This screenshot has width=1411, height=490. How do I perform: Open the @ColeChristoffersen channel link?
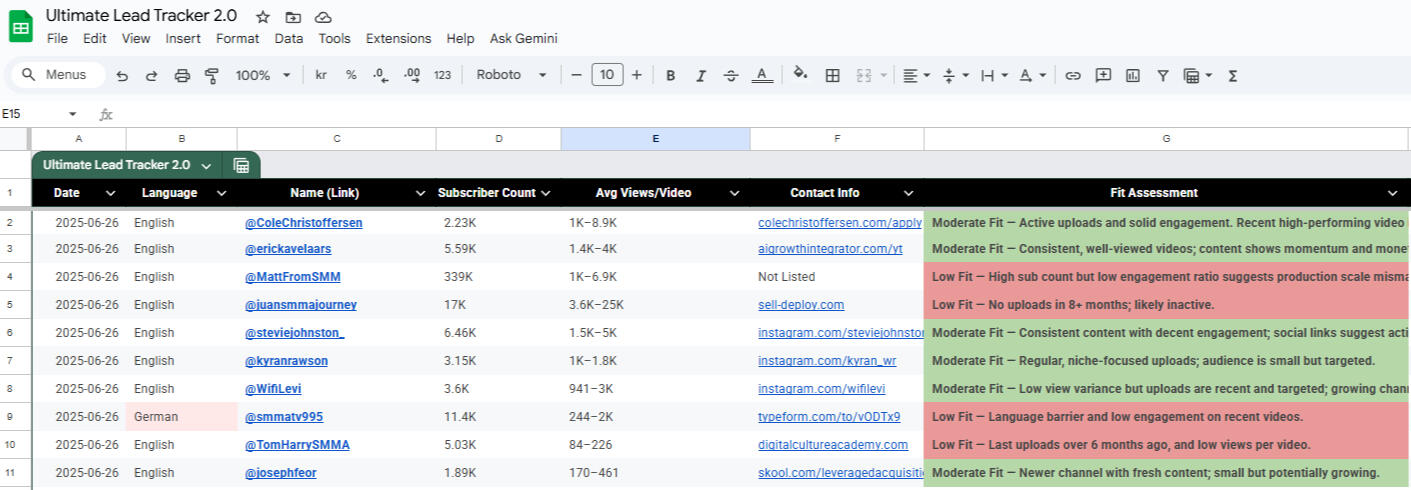pos(303,223)
